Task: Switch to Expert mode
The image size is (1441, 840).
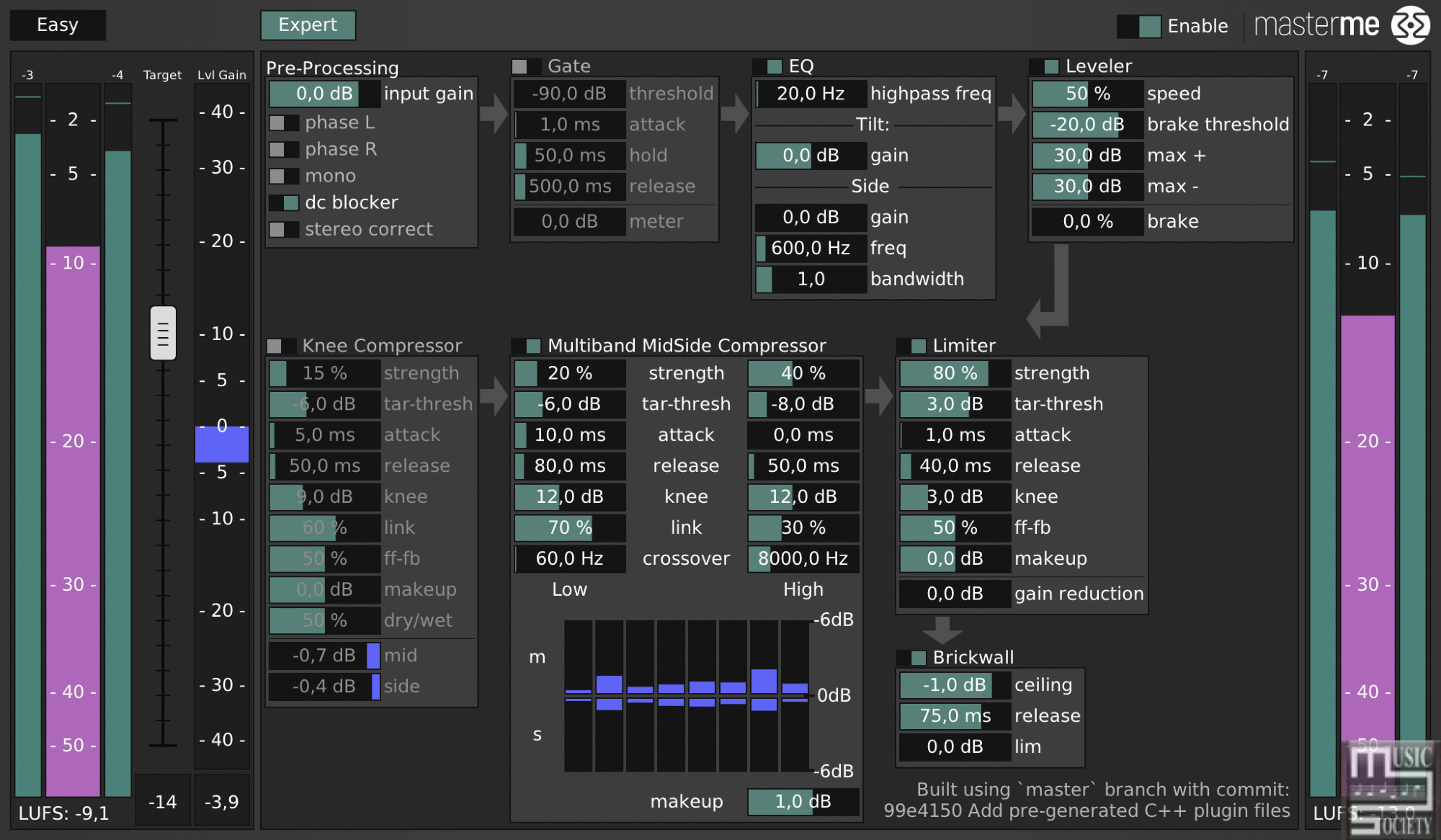Action: click(308, 25)
